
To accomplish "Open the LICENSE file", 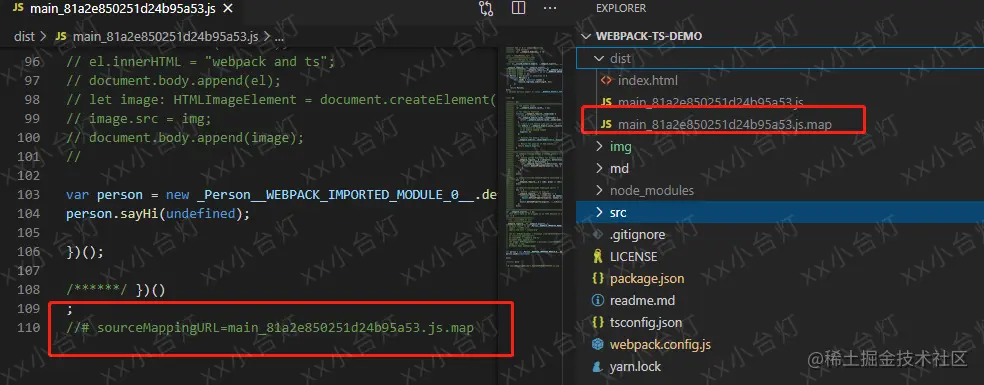I will 634,256.
